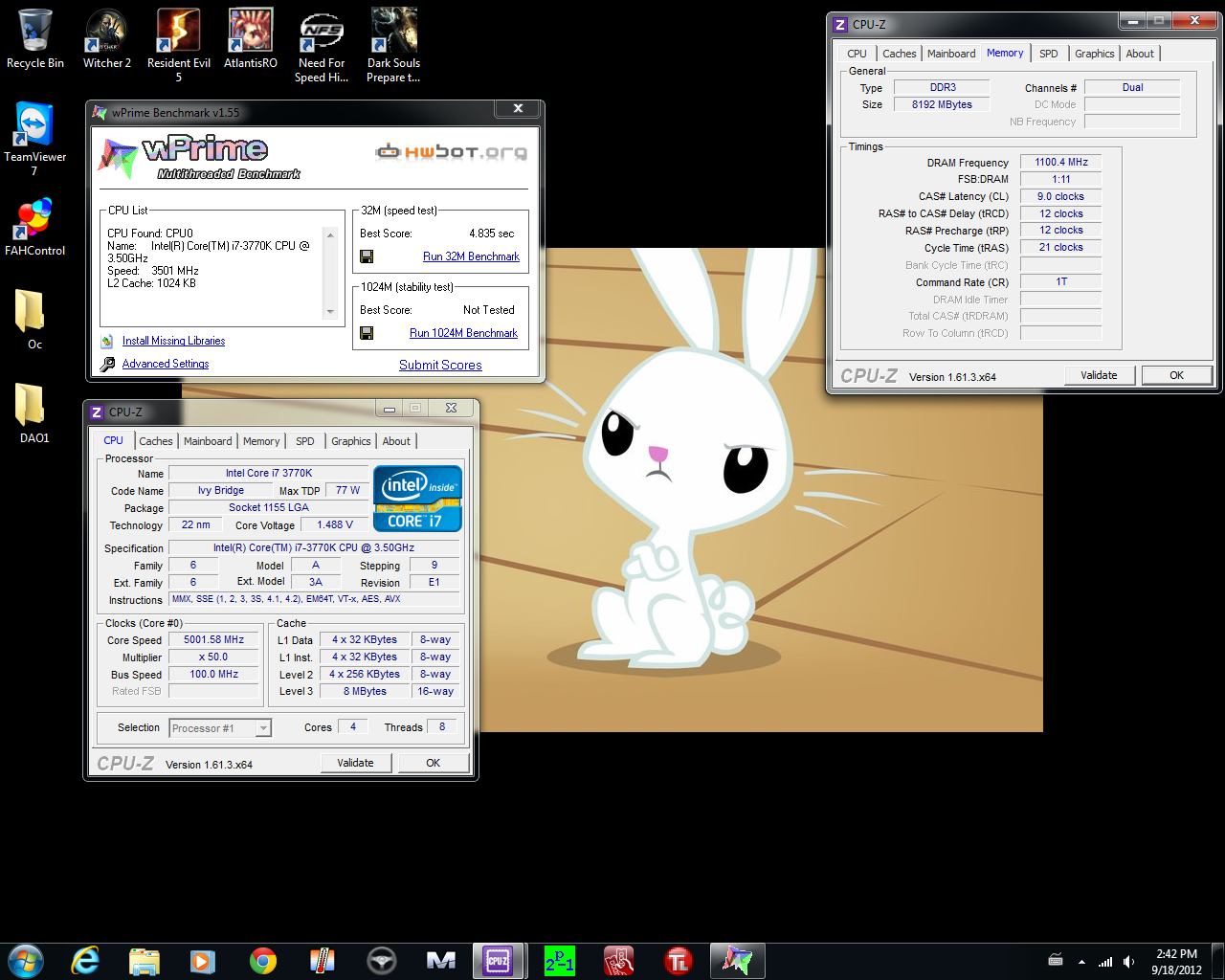Open Graphics tab in upper-right CPU-Z window
This screenshot has width=1225, height=980.
pos(1095,54)
